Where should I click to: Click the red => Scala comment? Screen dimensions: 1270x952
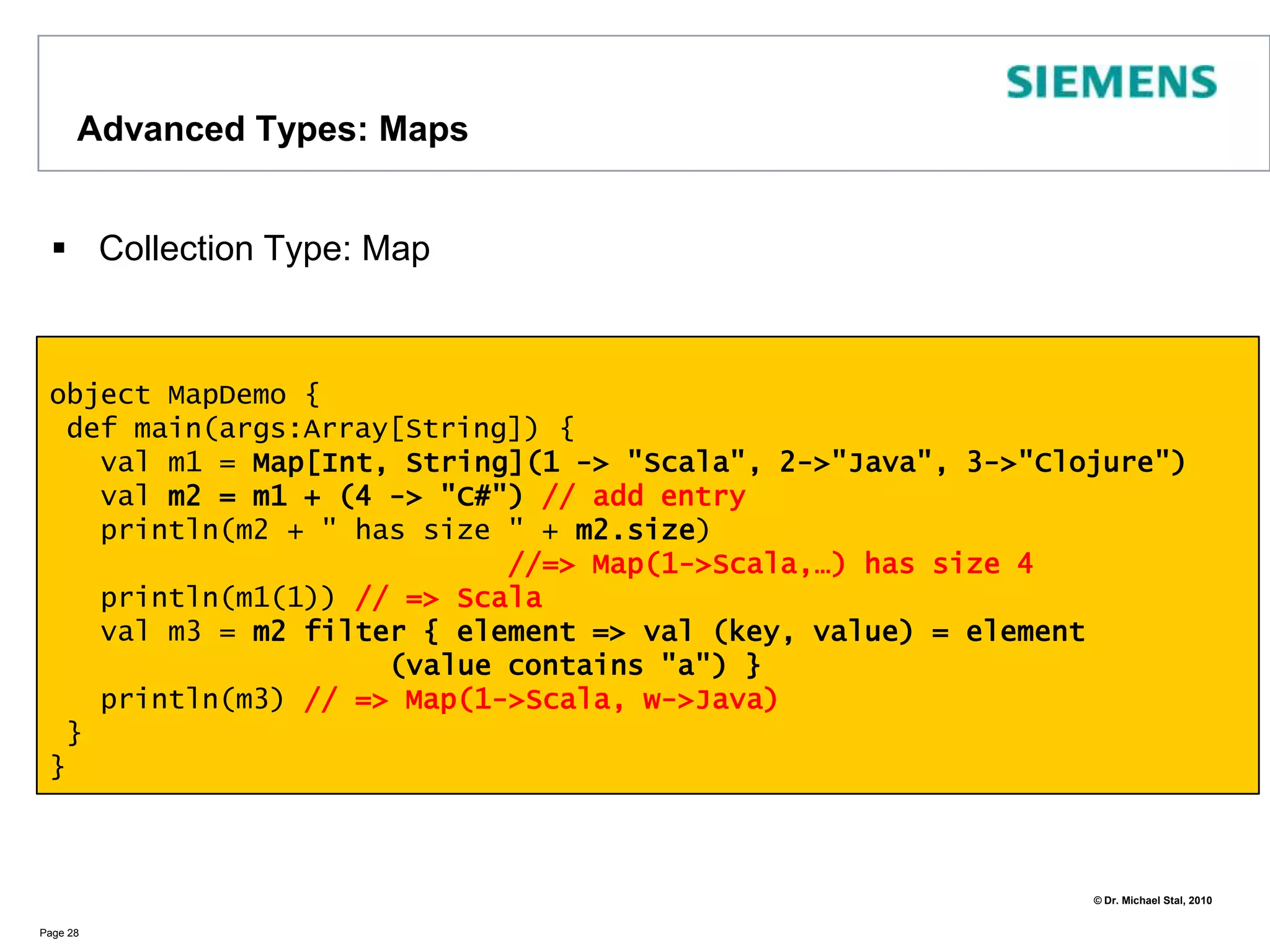coord(449,598)
